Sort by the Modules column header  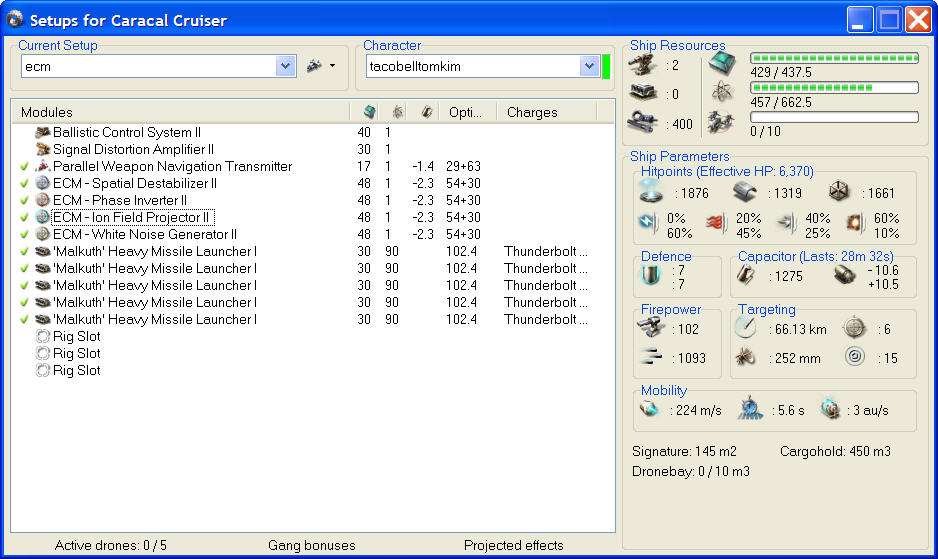[x=181, y=112]
